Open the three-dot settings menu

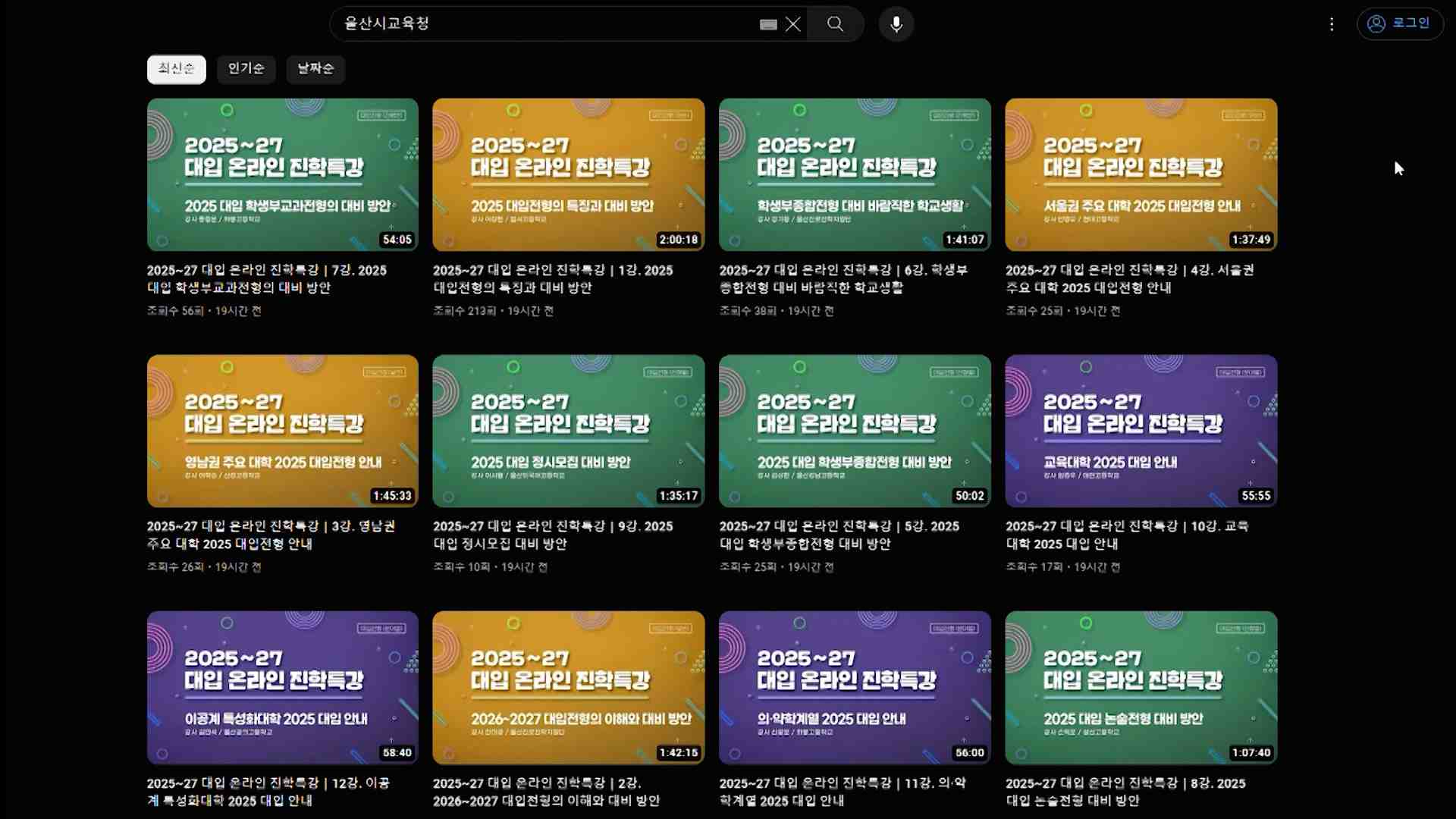1332,24
